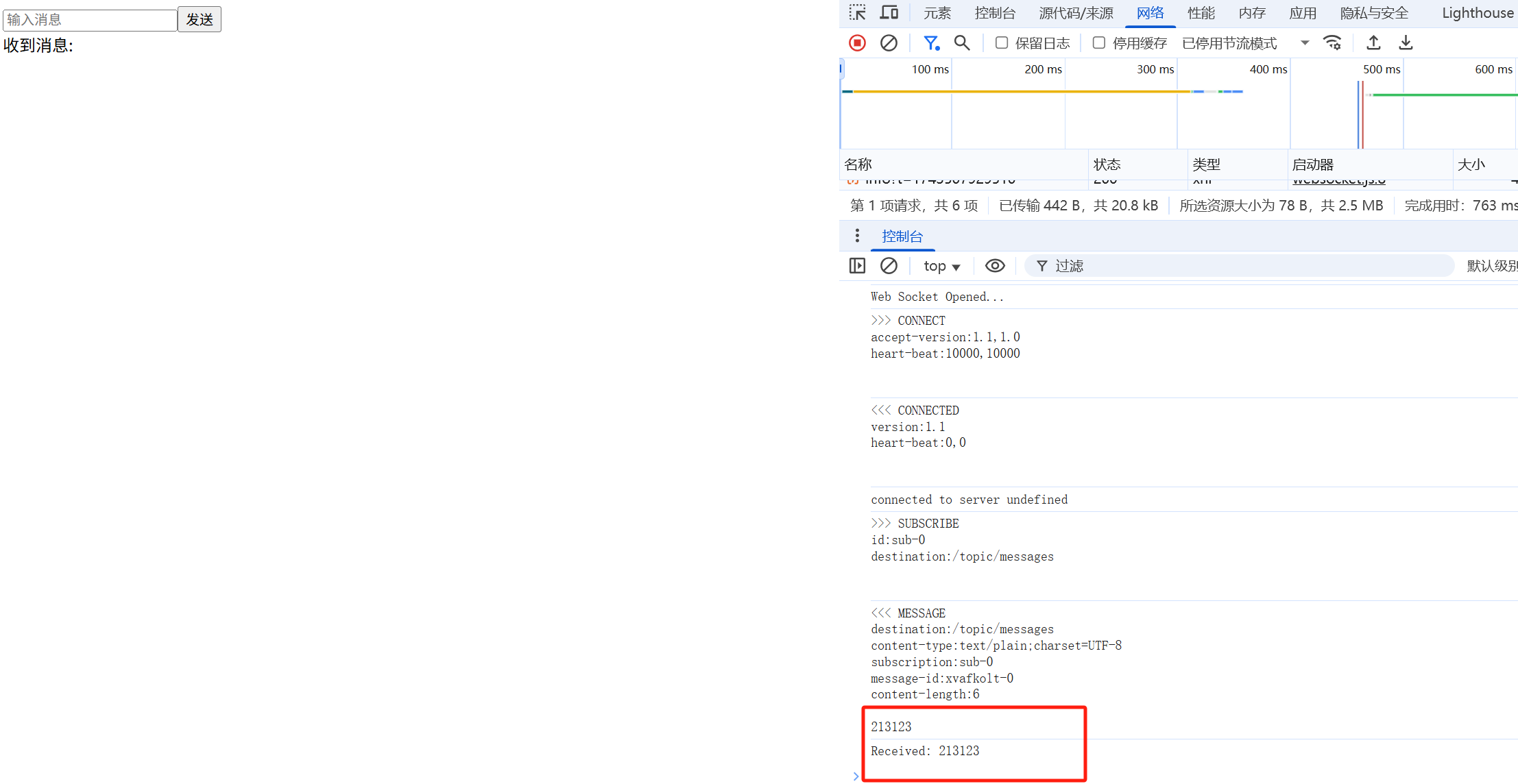The width and height of the screenshot is (1518, 784).
Task: Toggle the network filter funnel icon
Action: pyautogui.click(x=931, y=42)
